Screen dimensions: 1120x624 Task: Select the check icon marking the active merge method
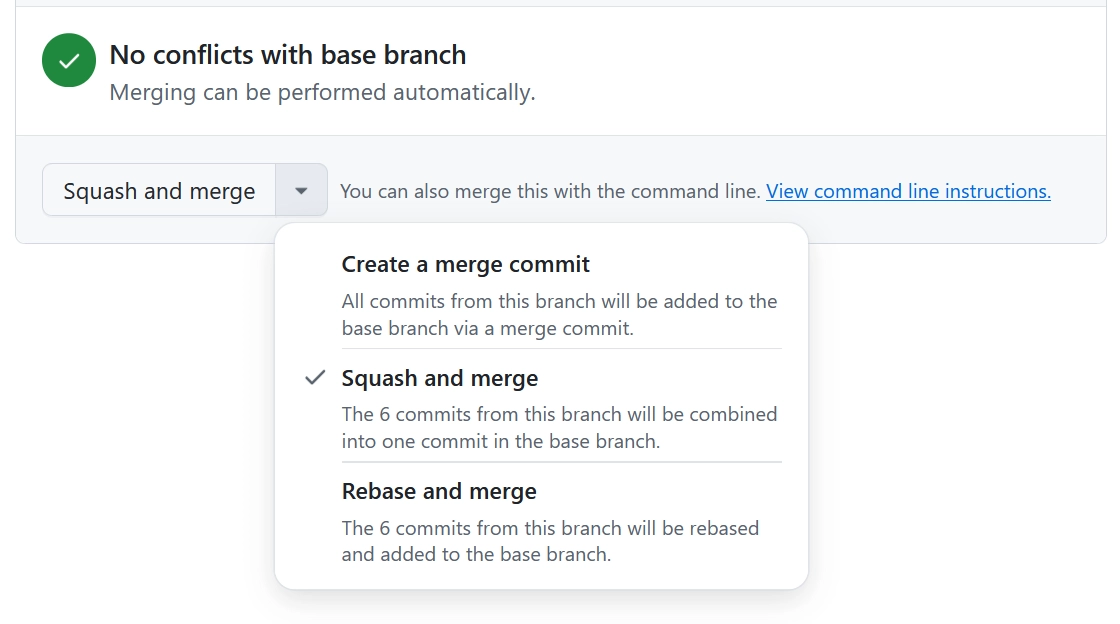click(x=314, y=378)
